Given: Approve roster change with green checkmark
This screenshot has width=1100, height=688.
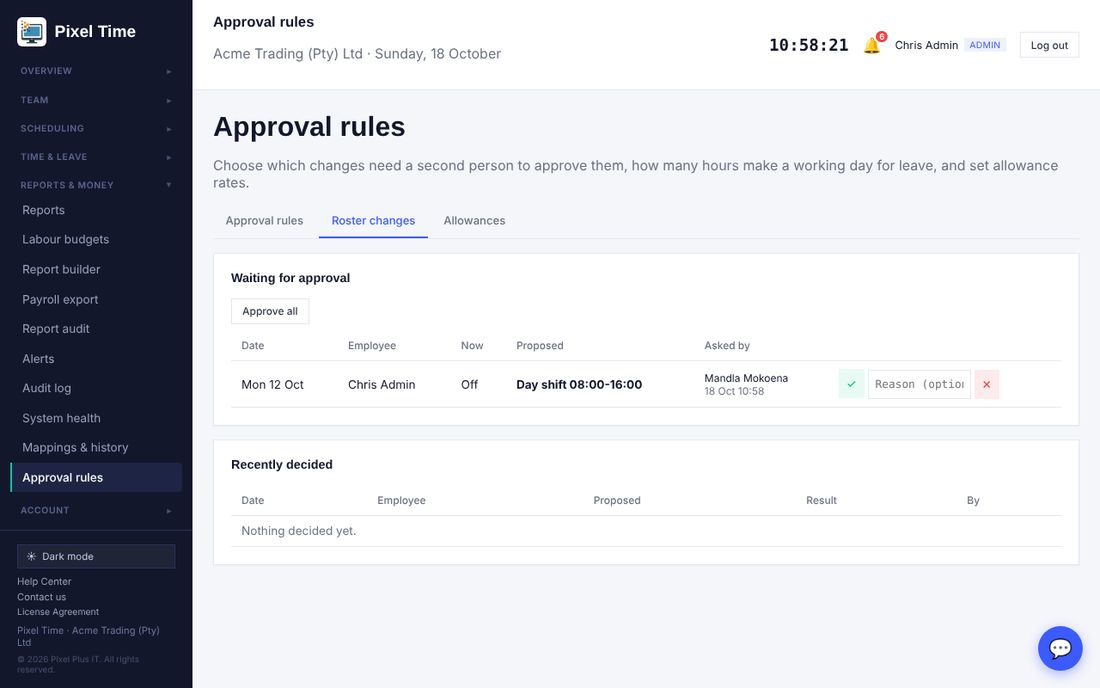Looking at the screenshot, I should [x=851, y=384].
